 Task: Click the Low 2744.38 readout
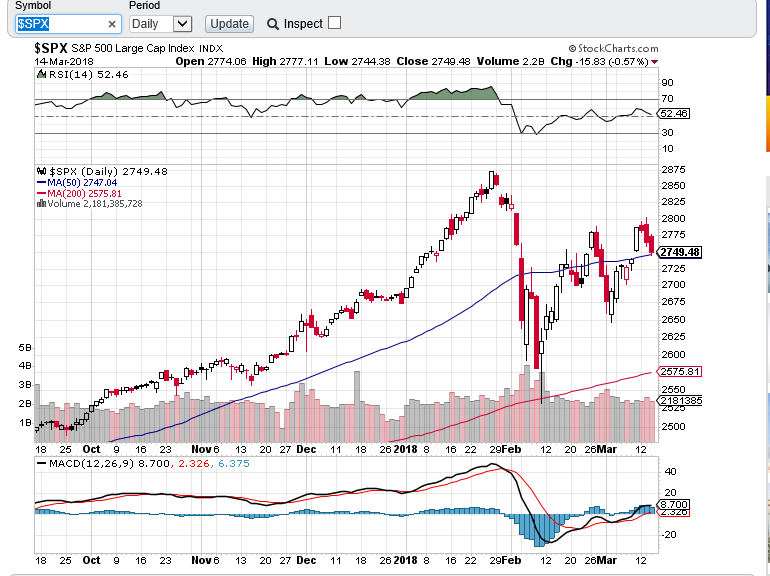[x=358, y=61]
